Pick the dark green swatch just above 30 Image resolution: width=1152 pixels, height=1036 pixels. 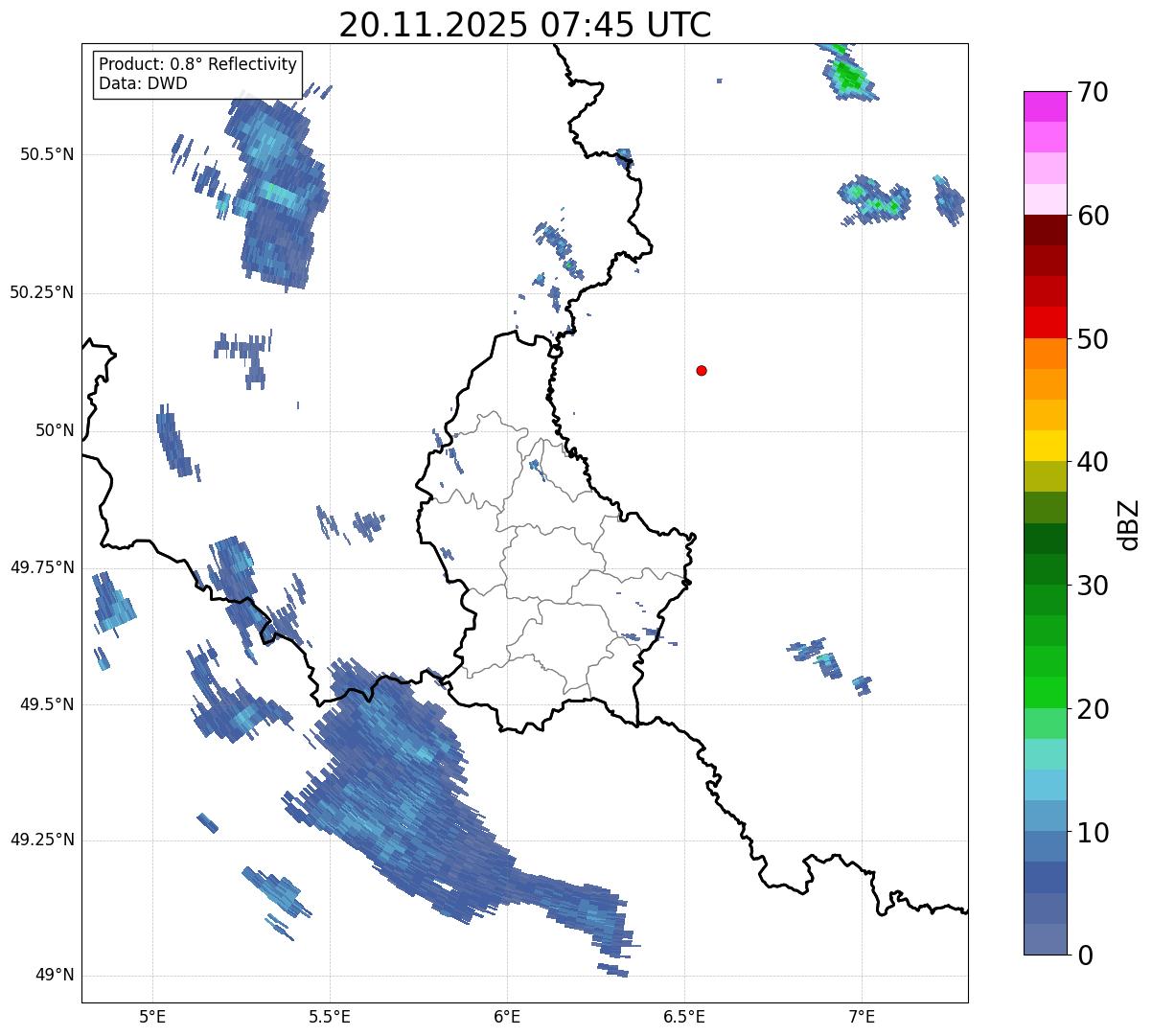[x=1045, y=569]
